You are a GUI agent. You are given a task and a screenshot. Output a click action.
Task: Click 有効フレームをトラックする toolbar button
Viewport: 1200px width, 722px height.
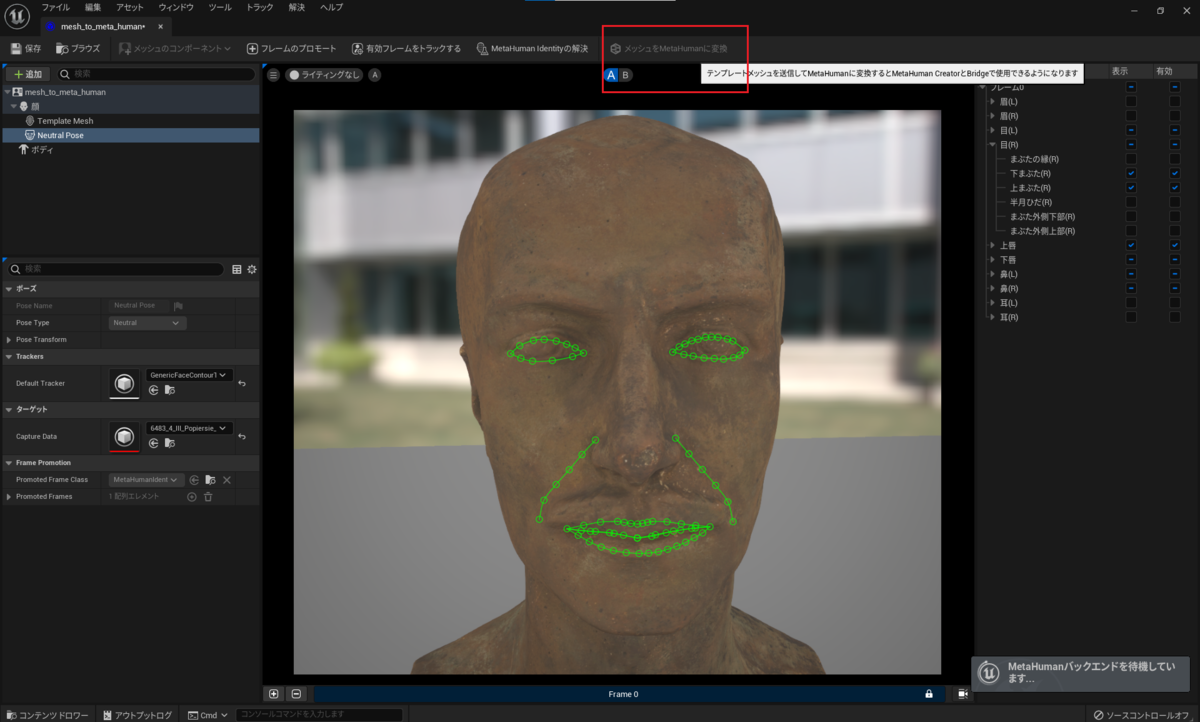(406, 48)
